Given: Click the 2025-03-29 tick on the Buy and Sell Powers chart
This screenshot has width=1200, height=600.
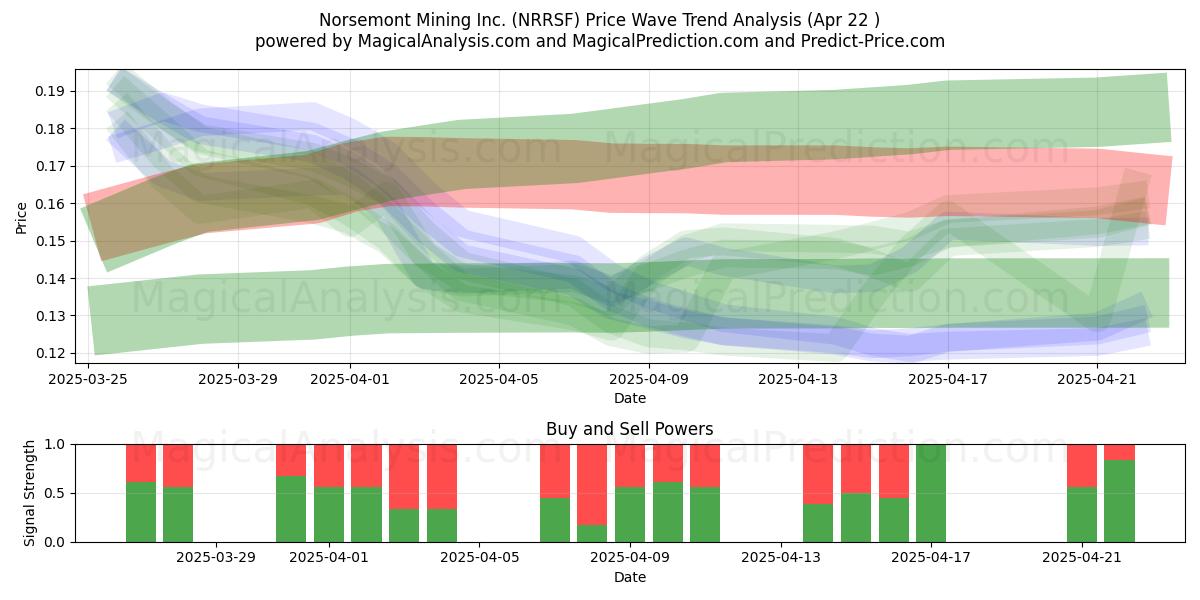Looking at the screenshot, I should (x=216, y=558).
